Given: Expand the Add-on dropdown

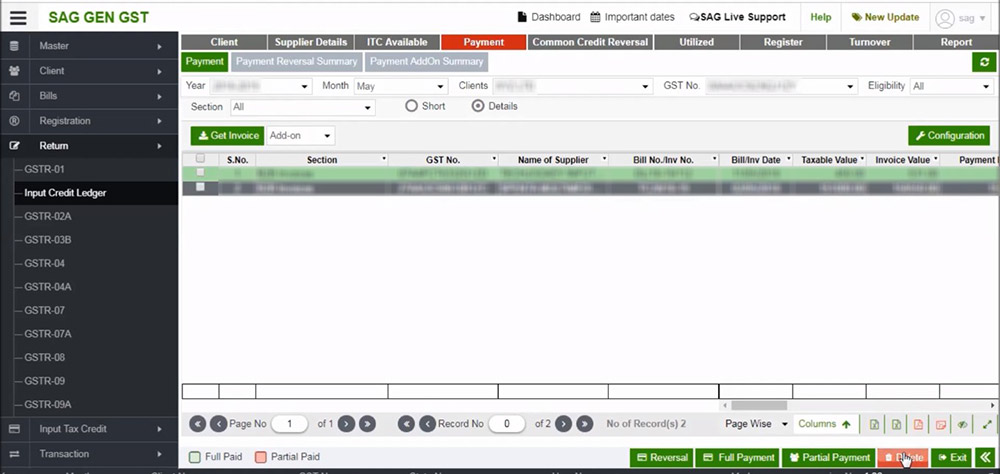Looking at the screenshot, I should click(300, 135).
